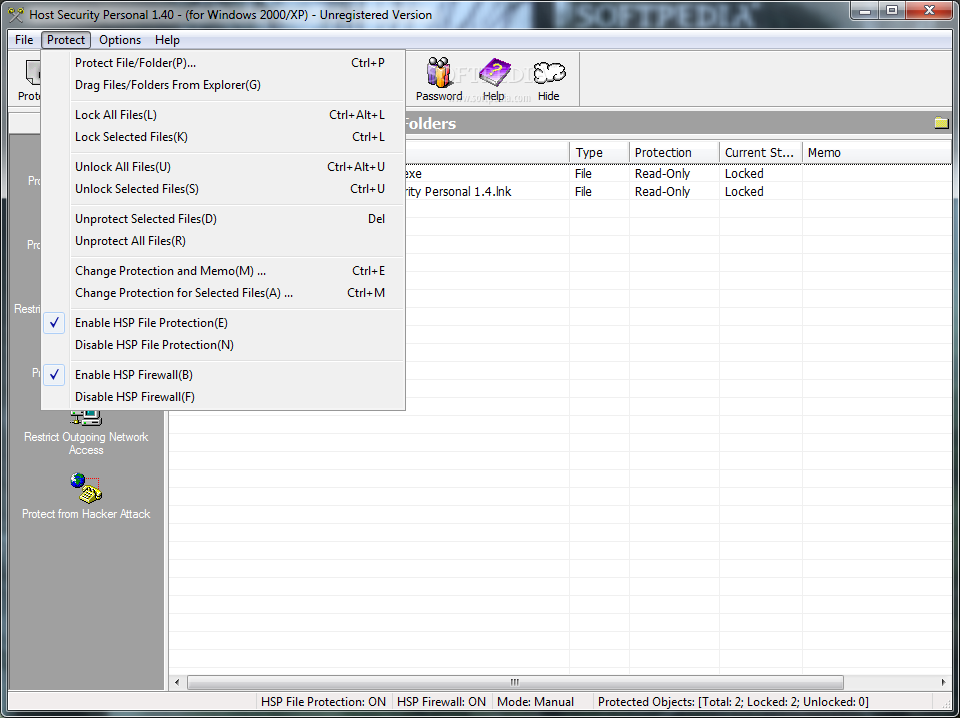Select Unlock All Files(U) entry

click(223, 167)
